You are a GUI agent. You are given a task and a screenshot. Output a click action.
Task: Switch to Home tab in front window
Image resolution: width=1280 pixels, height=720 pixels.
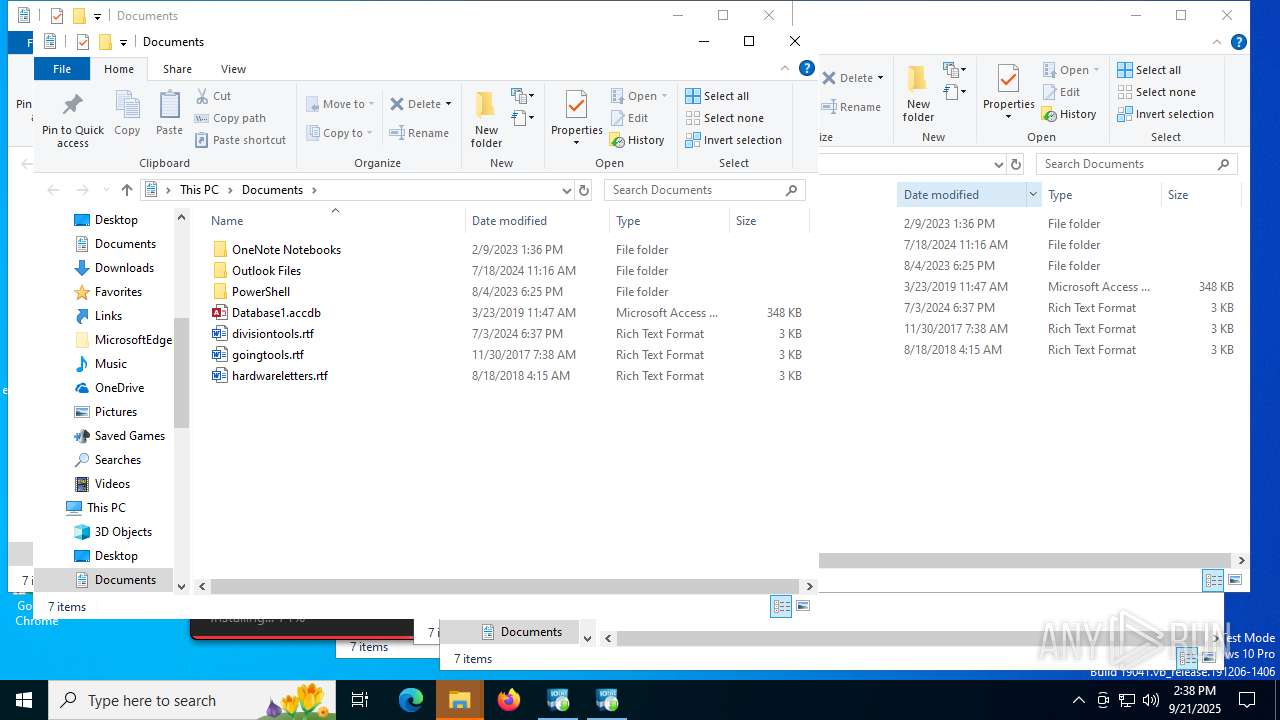[119, 69]
